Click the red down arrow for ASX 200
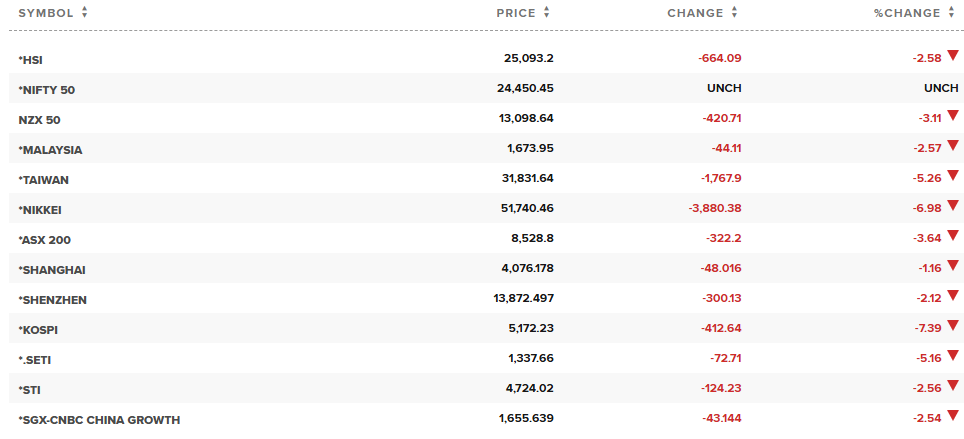 pos(953,237)
